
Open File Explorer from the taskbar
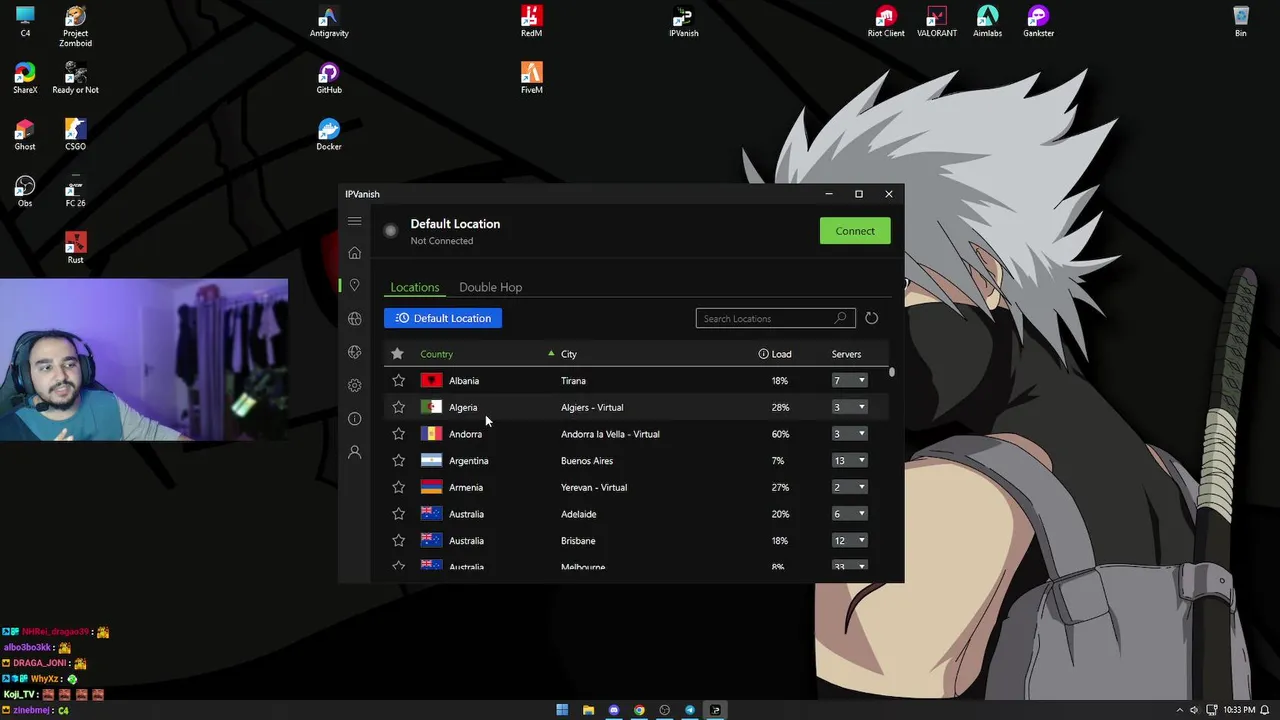588,710
